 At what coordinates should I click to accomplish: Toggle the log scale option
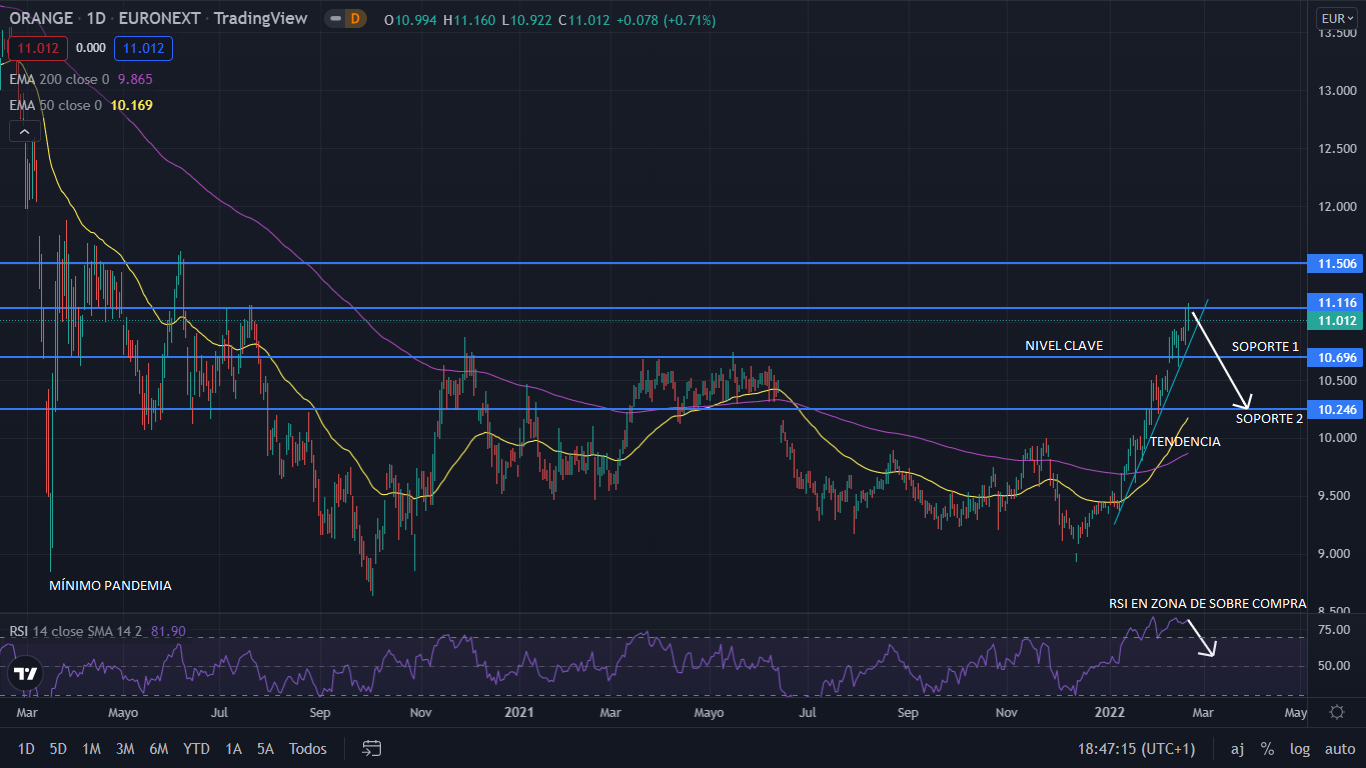tap(1300, 748)
